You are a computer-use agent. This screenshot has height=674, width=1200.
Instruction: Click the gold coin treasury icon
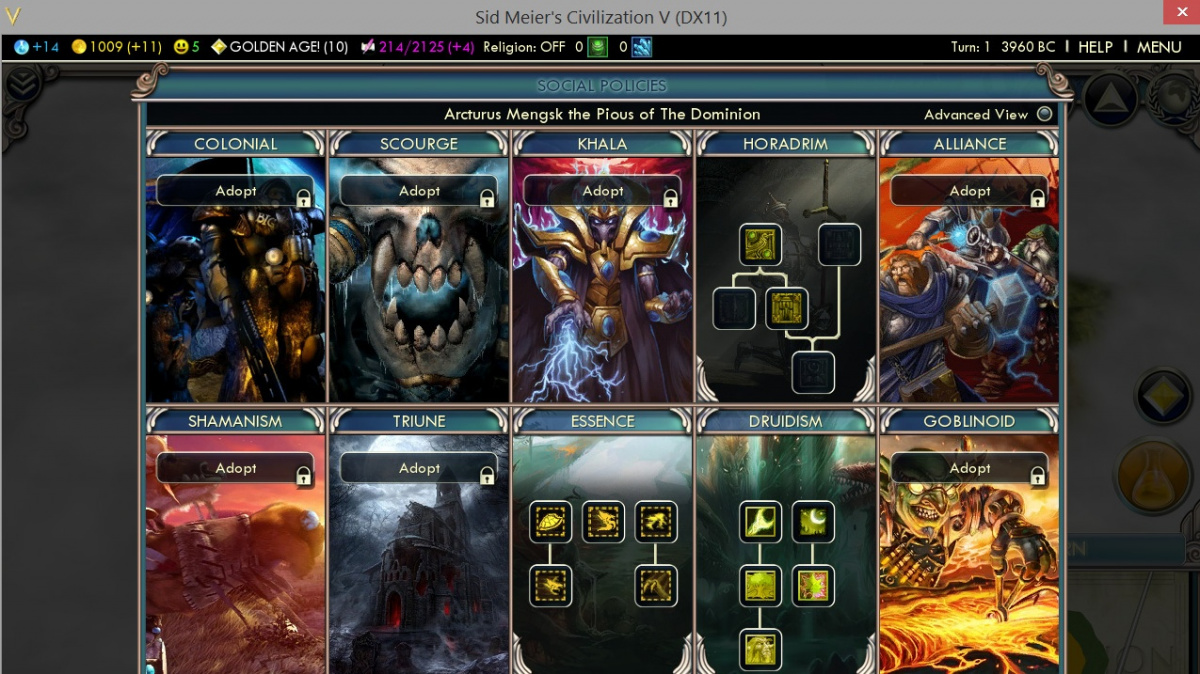click(x=79, y=47)
